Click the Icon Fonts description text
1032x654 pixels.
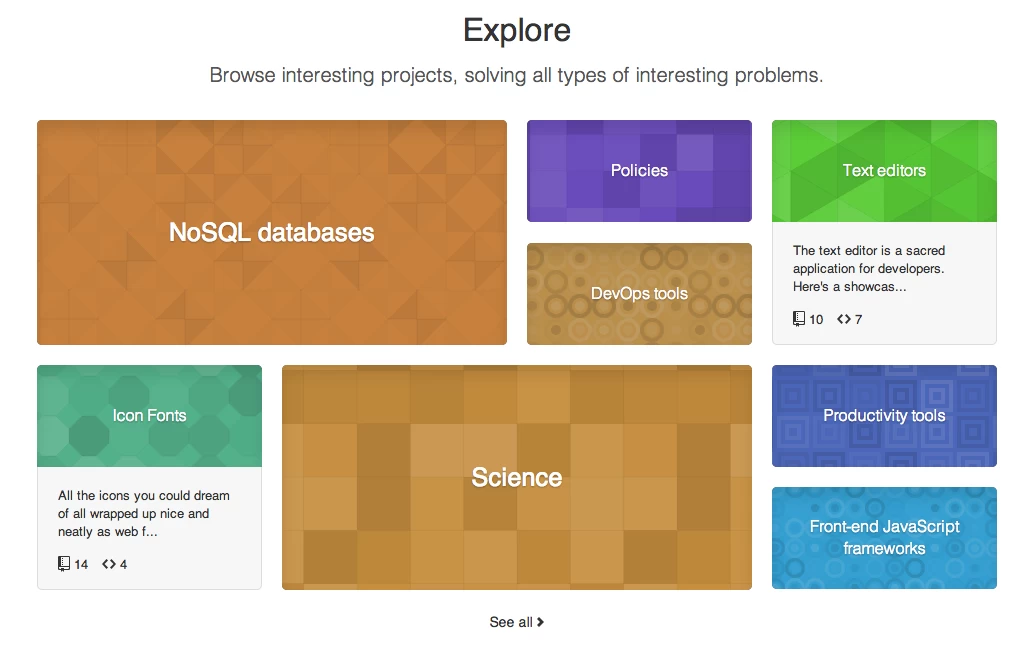tap(143, 513)
